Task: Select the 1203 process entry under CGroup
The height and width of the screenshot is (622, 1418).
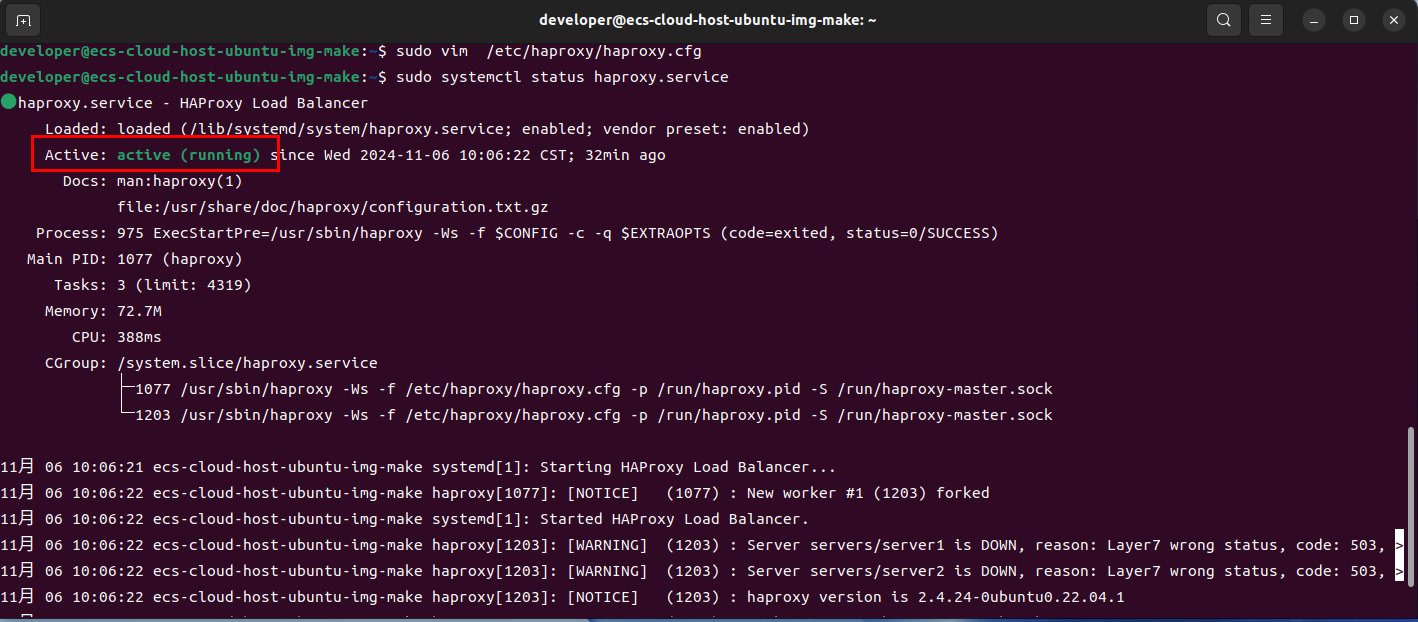Action: pos(593,415)
